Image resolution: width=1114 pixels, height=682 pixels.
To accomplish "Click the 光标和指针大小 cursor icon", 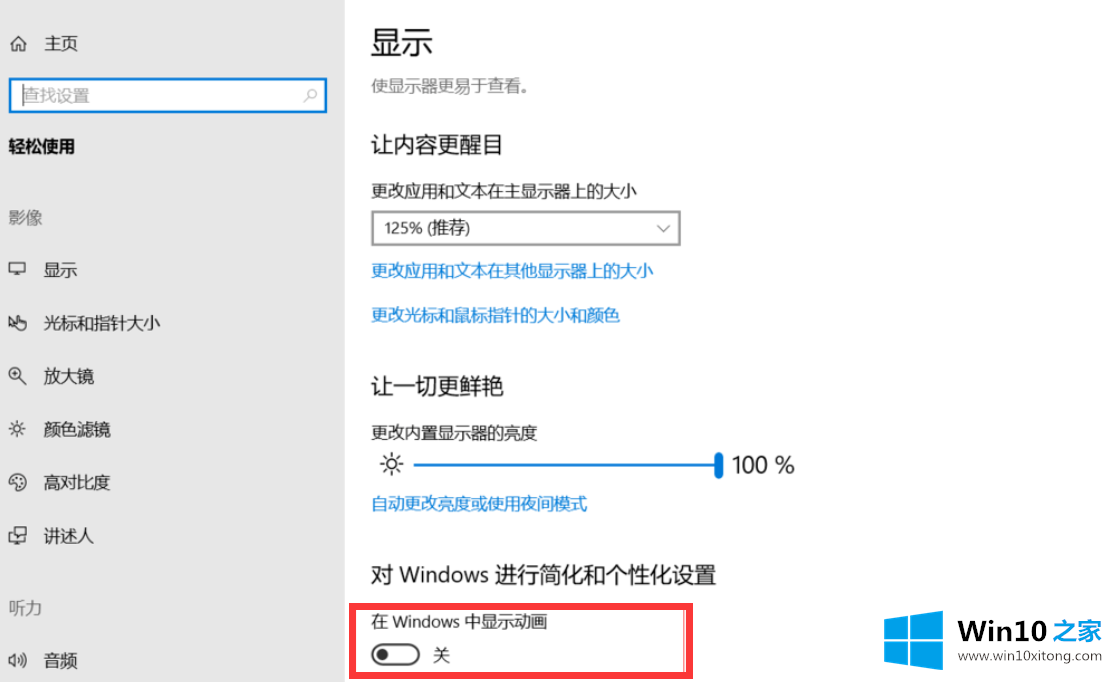I will [17, 323].
